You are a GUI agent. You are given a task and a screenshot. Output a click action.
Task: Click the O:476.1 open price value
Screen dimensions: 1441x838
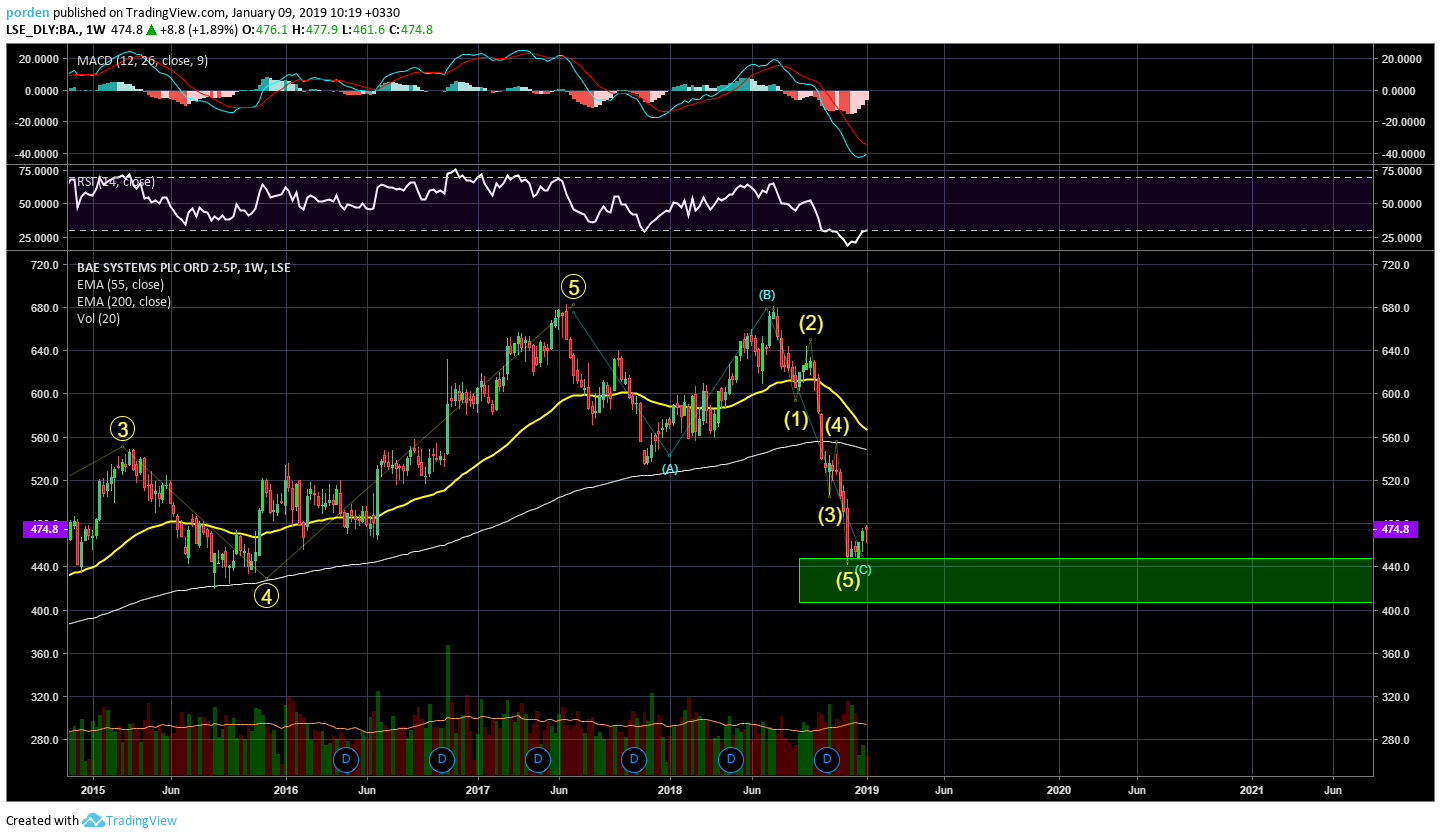pyautogui.click(x=267, y=30)
